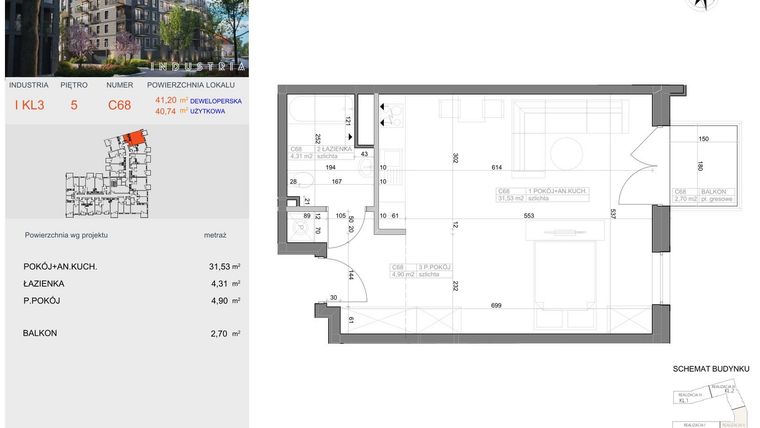Click the '614' dimension in living room
The width and height of the screenshot is (760, 428).
497,167
